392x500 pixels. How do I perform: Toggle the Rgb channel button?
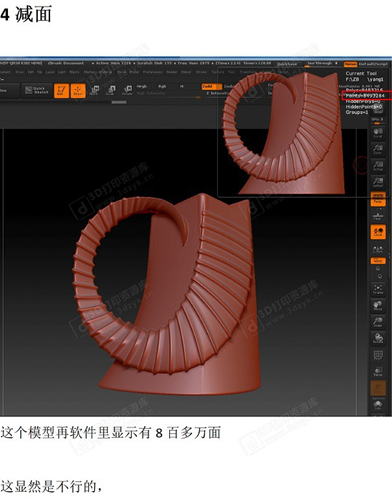click(162, 87)
